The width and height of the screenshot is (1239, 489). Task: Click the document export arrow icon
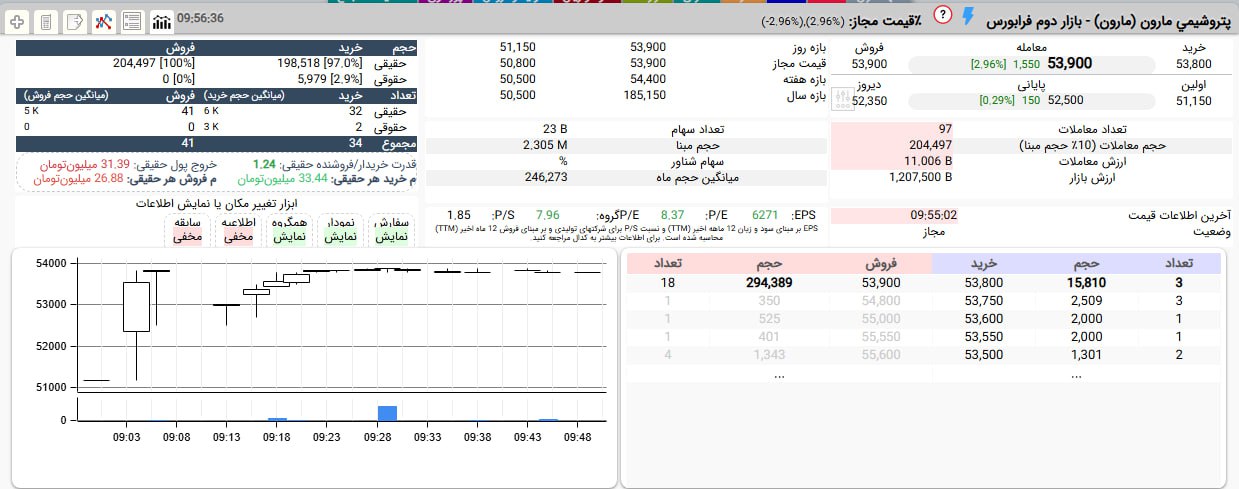tap(74, 20)
